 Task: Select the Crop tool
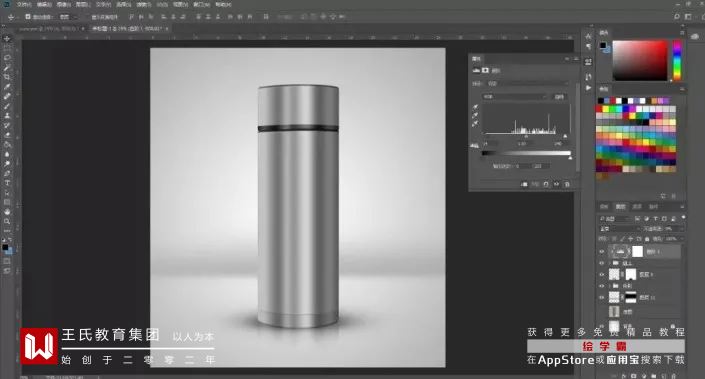7,77
